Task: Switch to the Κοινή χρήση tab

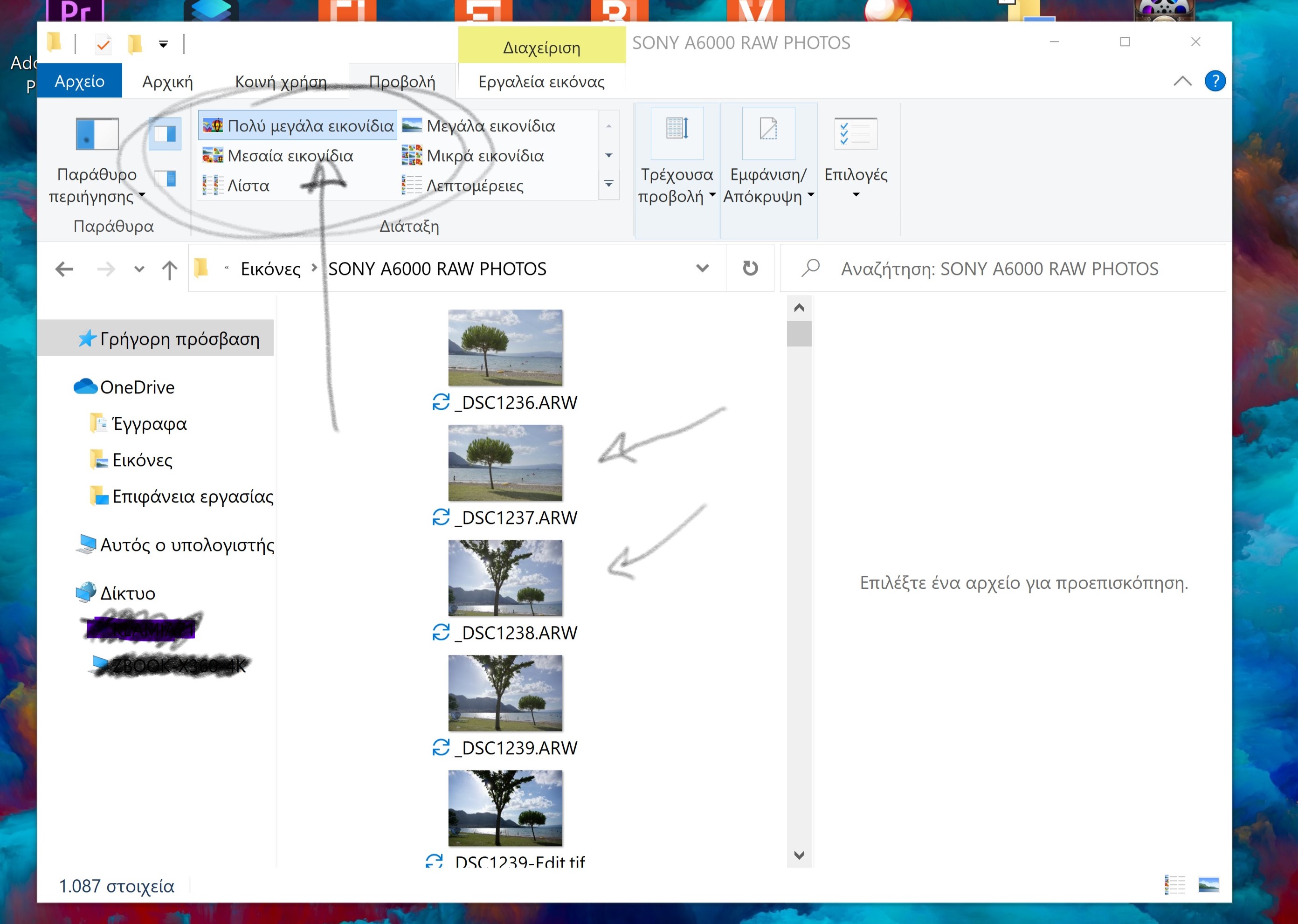Action: click(x=281, y=82)
